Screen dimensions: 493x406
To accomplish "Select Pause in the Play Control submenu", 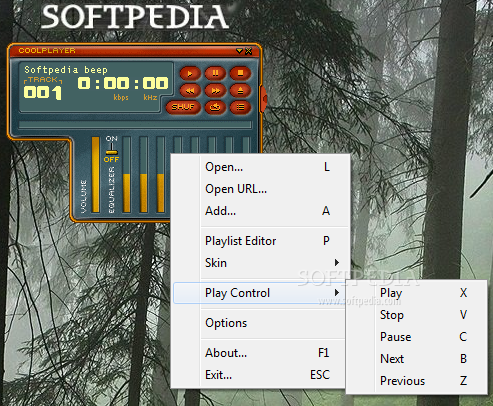I will (417, 337).
